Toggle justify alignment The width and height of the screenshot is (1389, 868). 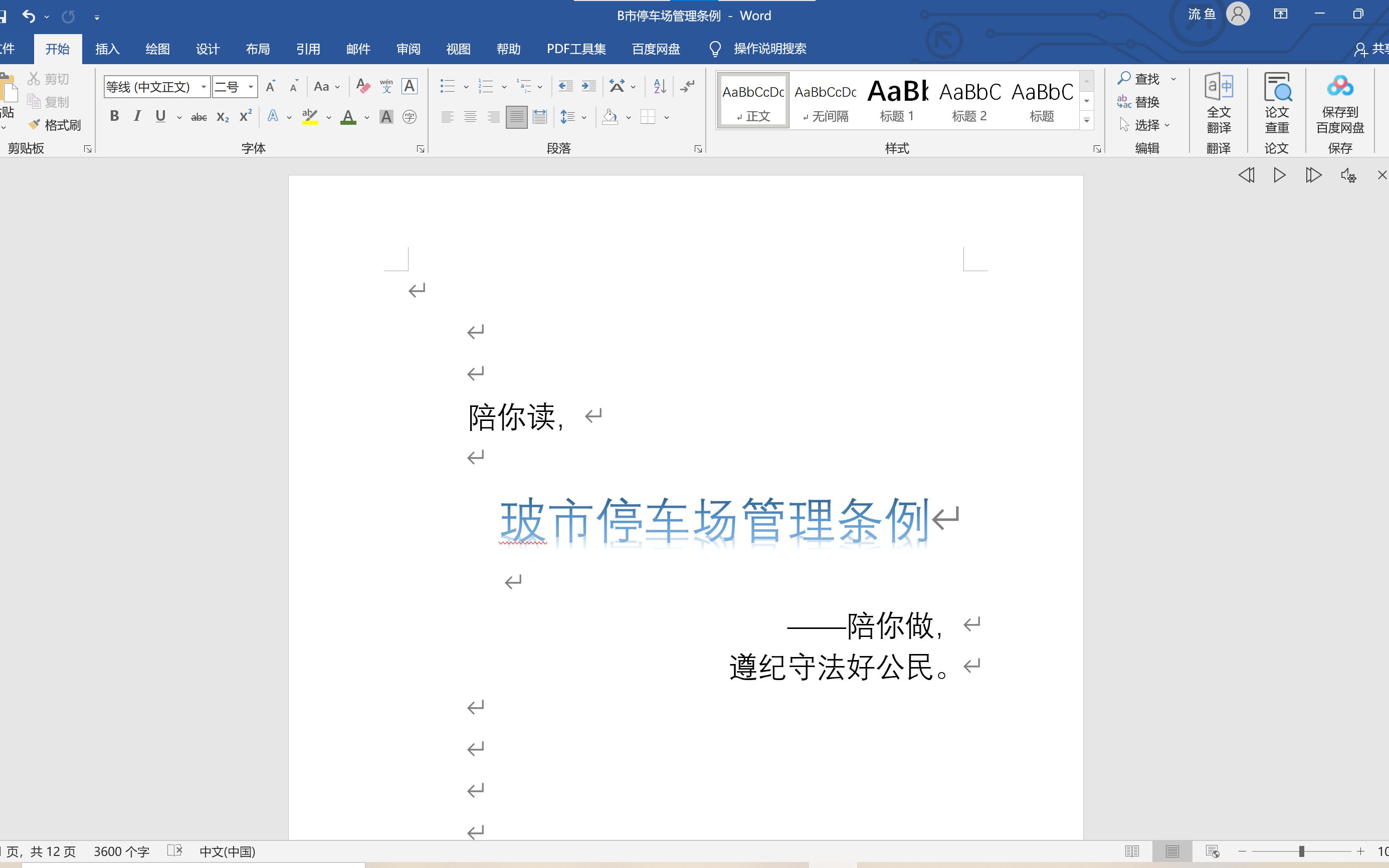[x=516, y=117]
